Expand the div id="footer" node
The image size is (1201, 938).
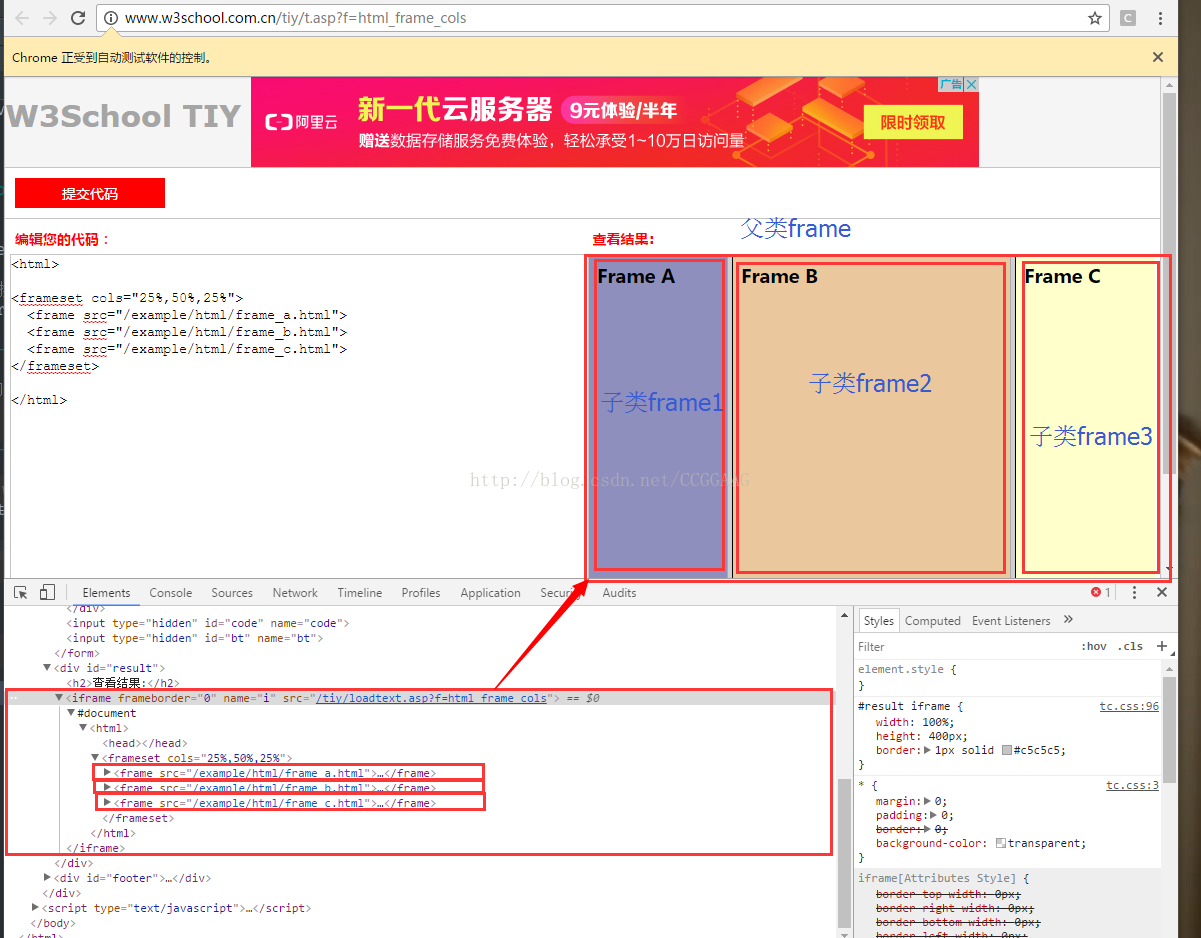(47, 878)
